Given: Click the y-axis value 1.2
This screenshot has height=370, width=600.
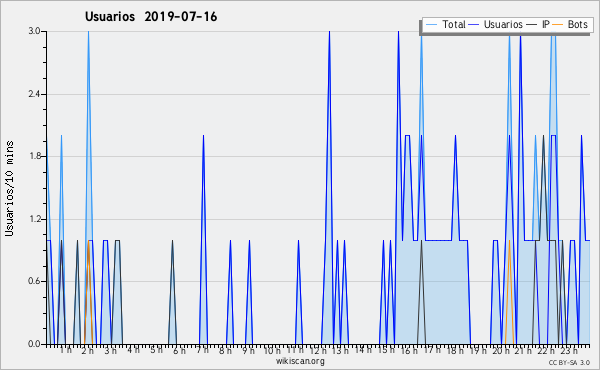Looking at the screenshot, I should (34, 219).
